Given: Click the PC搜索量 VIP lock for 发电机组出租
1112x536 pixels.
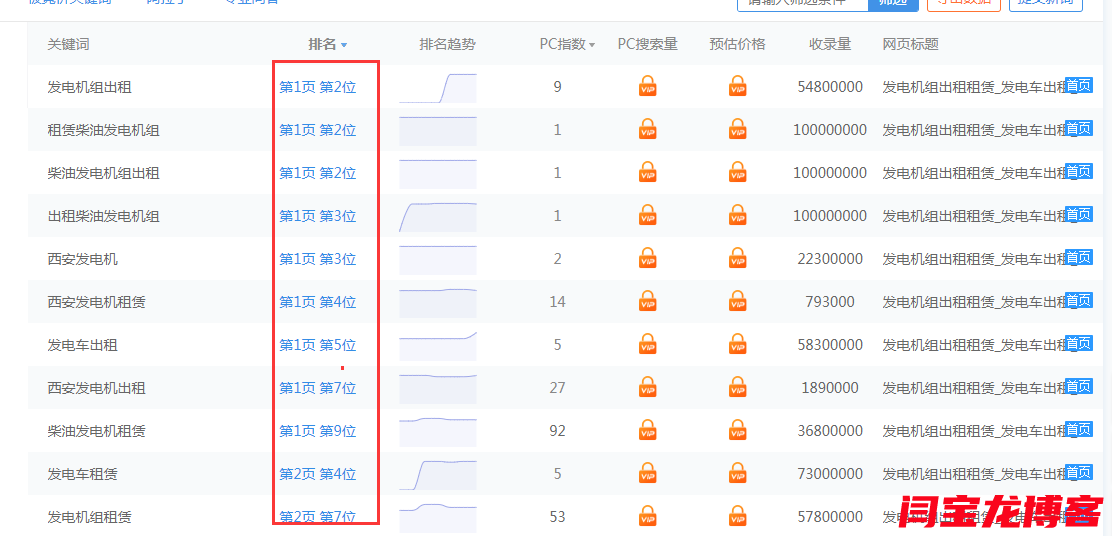Looking at the screenshot, I should click(x=647, y=86).
